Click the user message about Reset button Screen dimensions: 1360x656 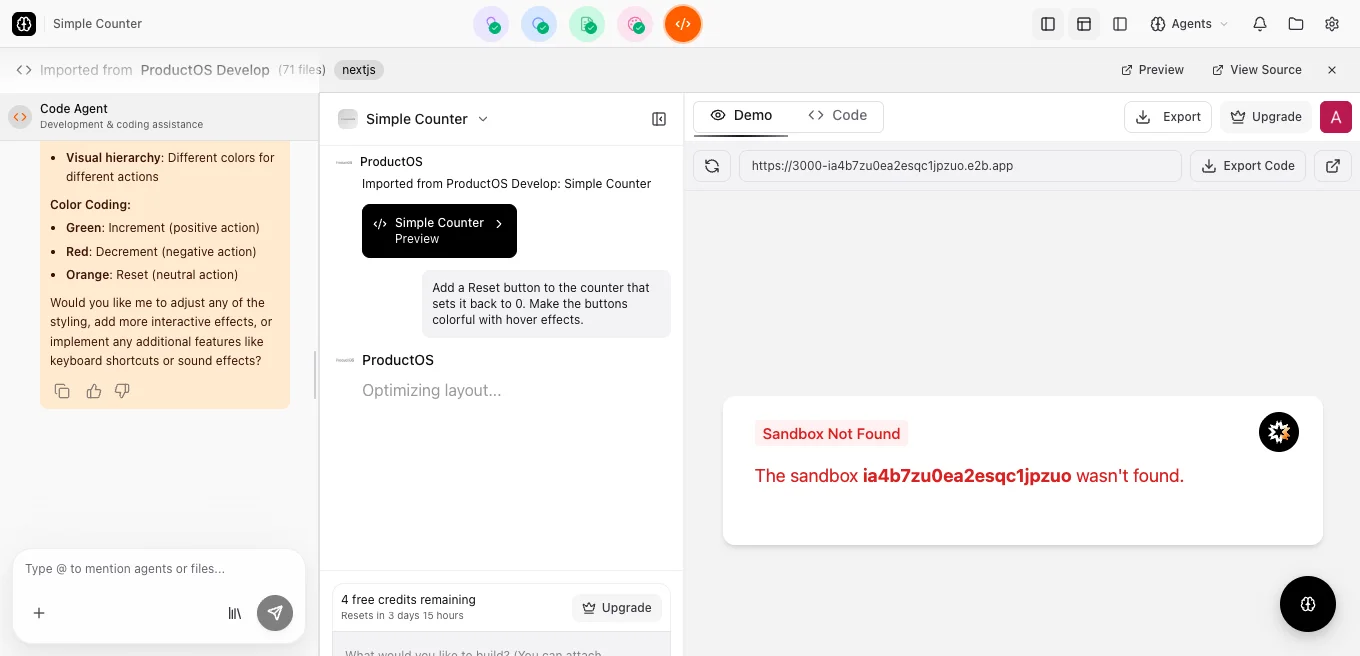(x=546, y=304)
